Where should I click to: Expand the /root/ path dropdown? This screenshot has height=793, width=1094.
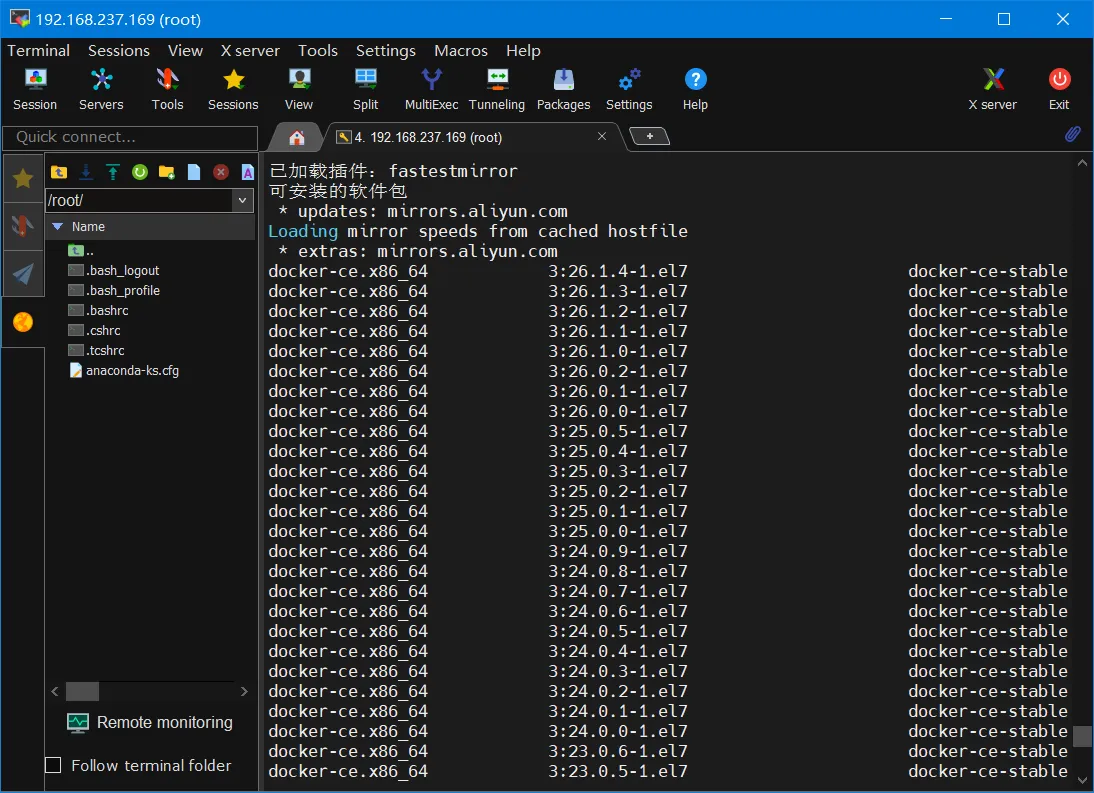[x=242, y=201]
